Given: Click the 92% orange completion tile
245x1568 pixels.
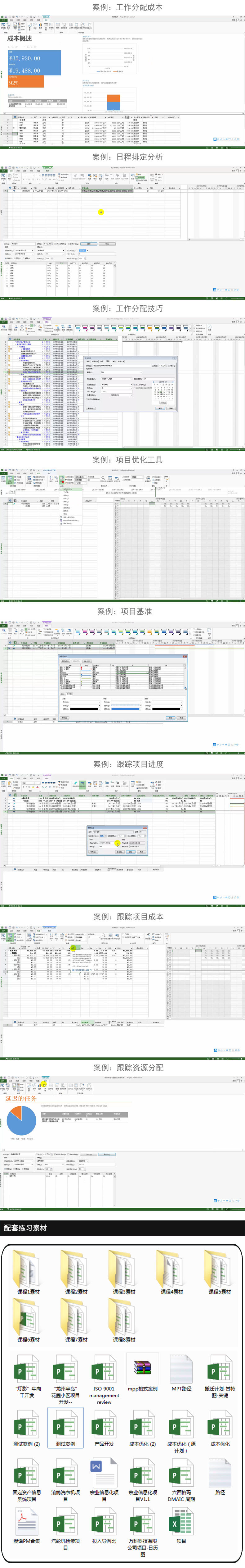Looking at the screenshot, I should click(x=25, y=82).
